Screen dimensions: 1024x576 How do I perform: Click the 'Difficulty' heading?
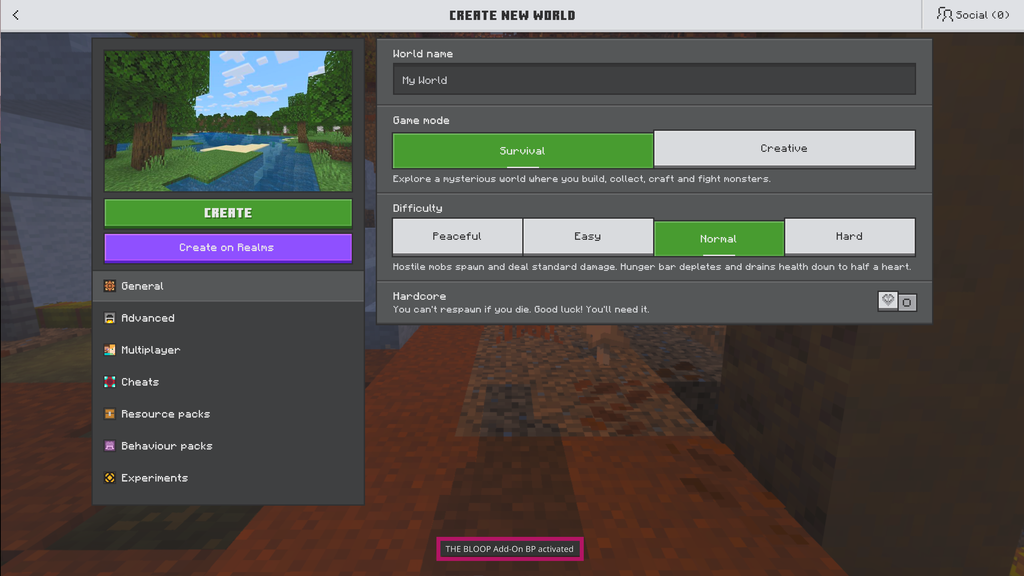(x=417, y=208)
